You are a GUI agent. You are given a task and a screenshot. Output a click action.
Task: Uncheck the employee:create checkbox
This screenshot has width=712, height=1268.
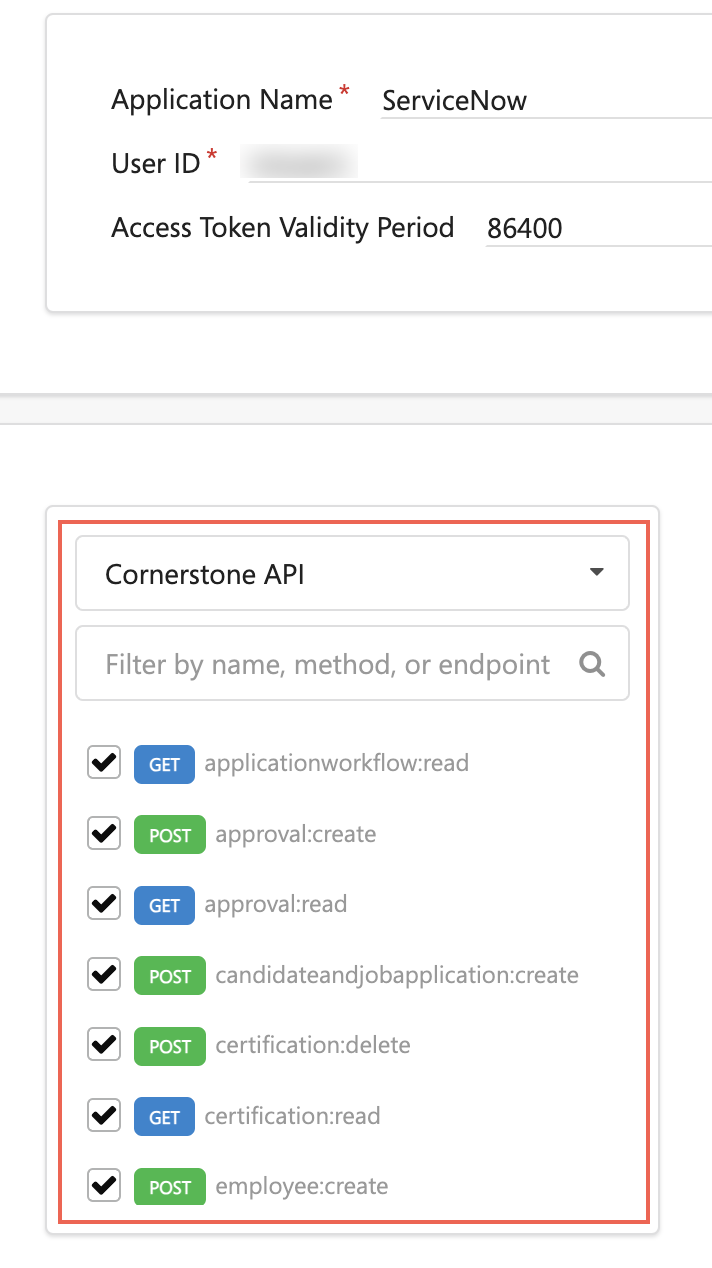pos(104,1186)
